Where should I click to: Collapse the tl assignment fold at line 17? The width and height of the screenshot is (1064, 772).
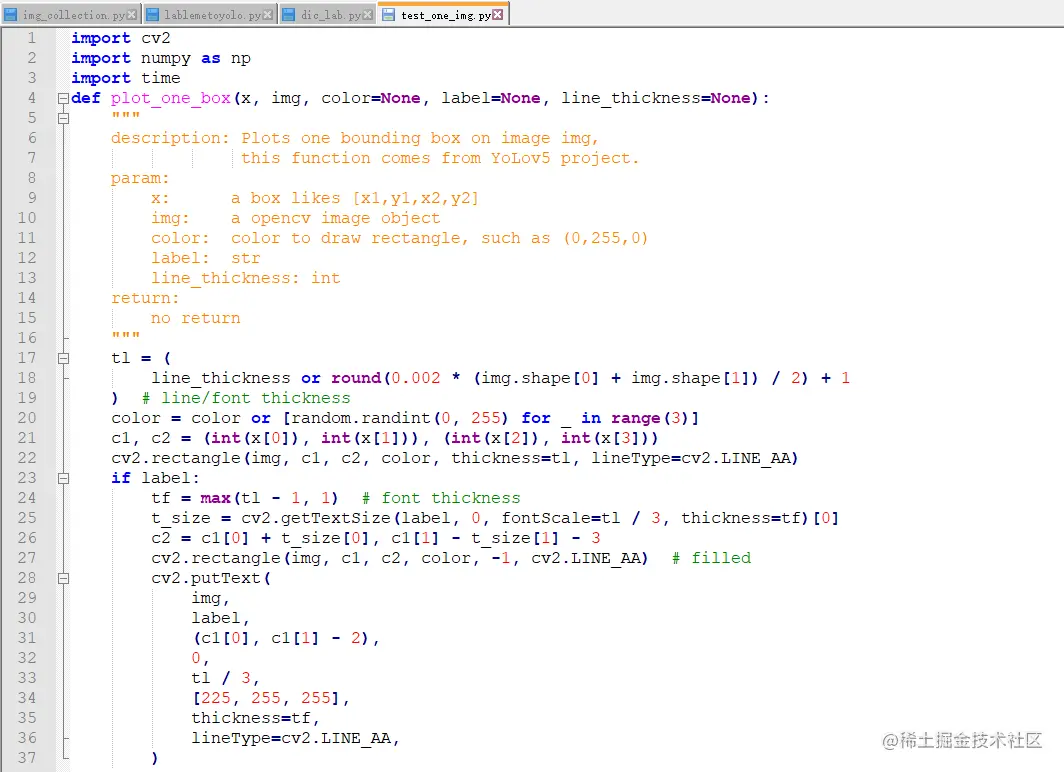pos(63,358)
